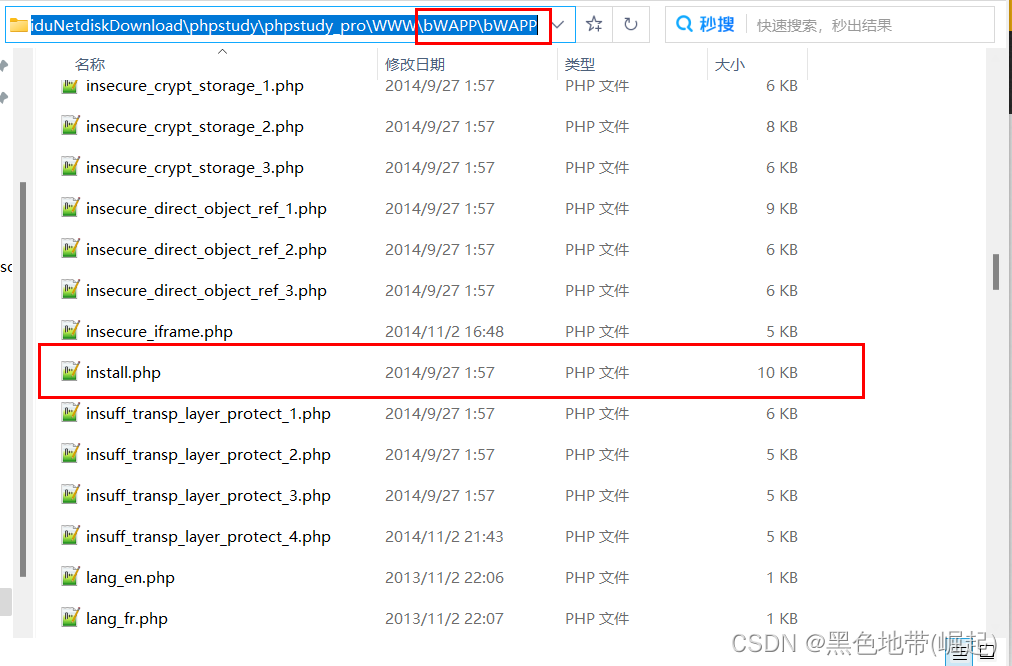This screenshot has height=666, width=1012.
Task: Select file name insecure_direct_object_ref_2.php
Action: [207, 250]
